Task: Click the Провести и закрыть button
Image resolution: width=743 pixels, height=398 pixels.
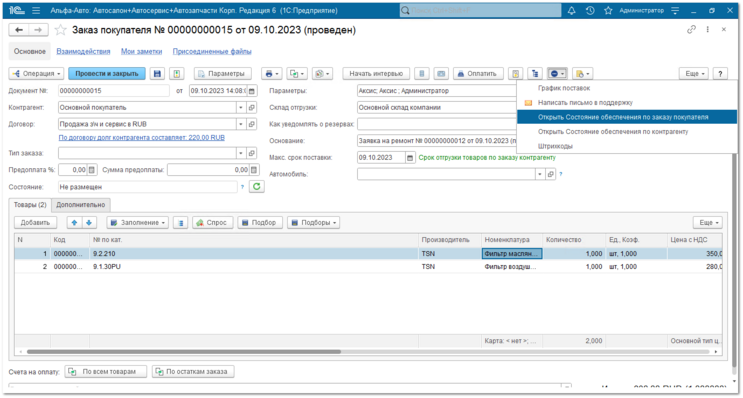Action: (107, 73)
